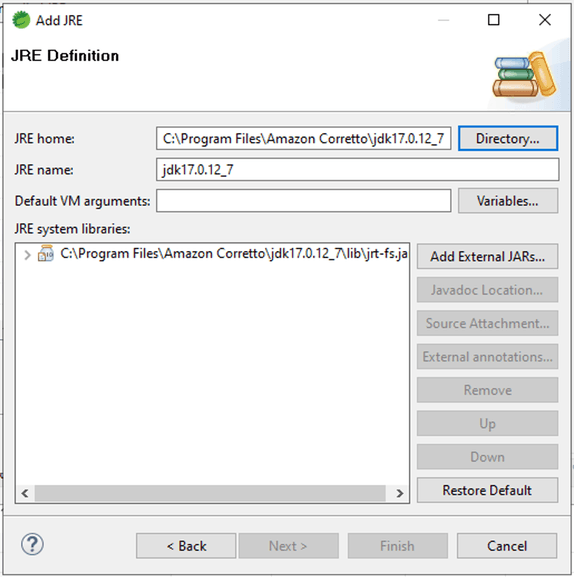Focus the JRE home path field

coord(304,138)
